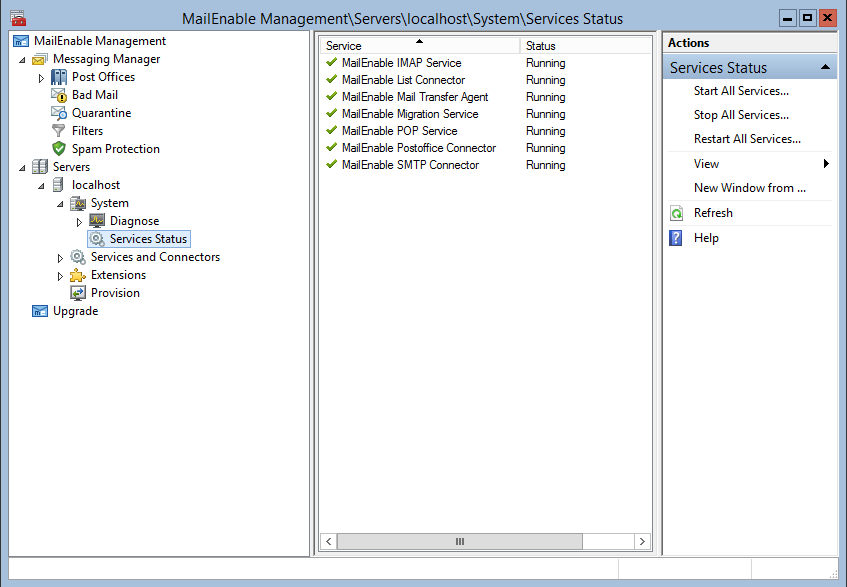Click the green checkmark of Migration Service
The height and width of the screenshot is (587, 847).
pyautogui.click(x=332, y=113)
